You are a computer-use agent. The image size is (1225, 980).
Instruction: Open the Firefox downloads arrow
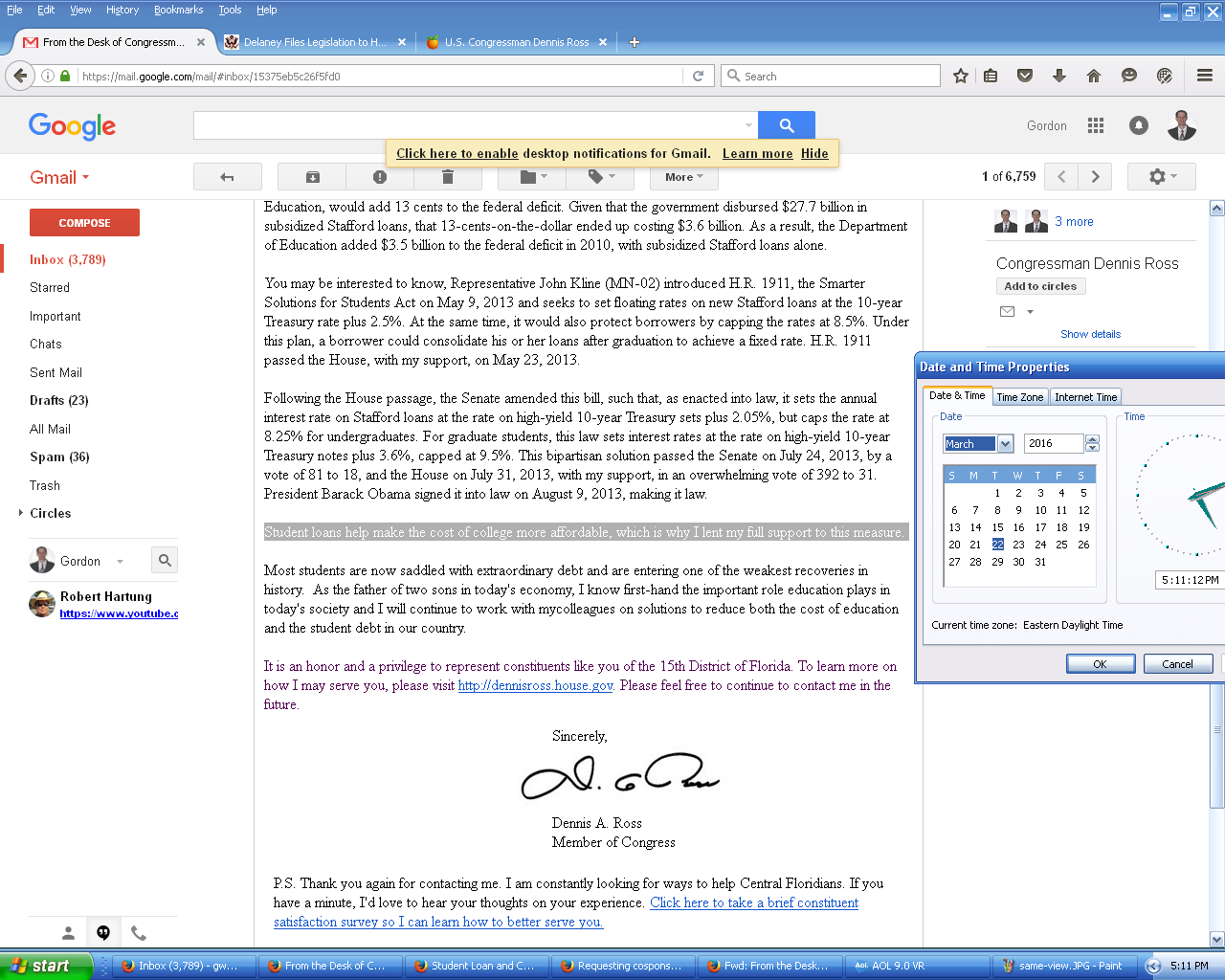[x=1059, y=76]
